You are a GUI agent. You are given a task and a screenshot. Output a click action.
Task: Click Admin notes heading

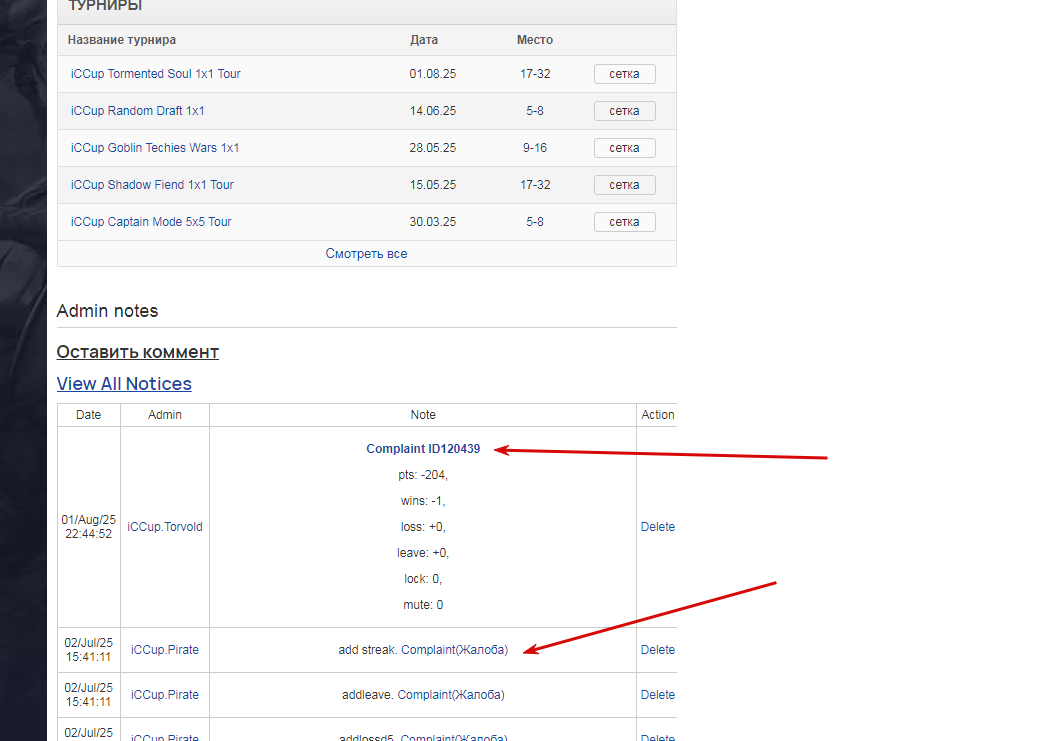(x=107, y=311)
